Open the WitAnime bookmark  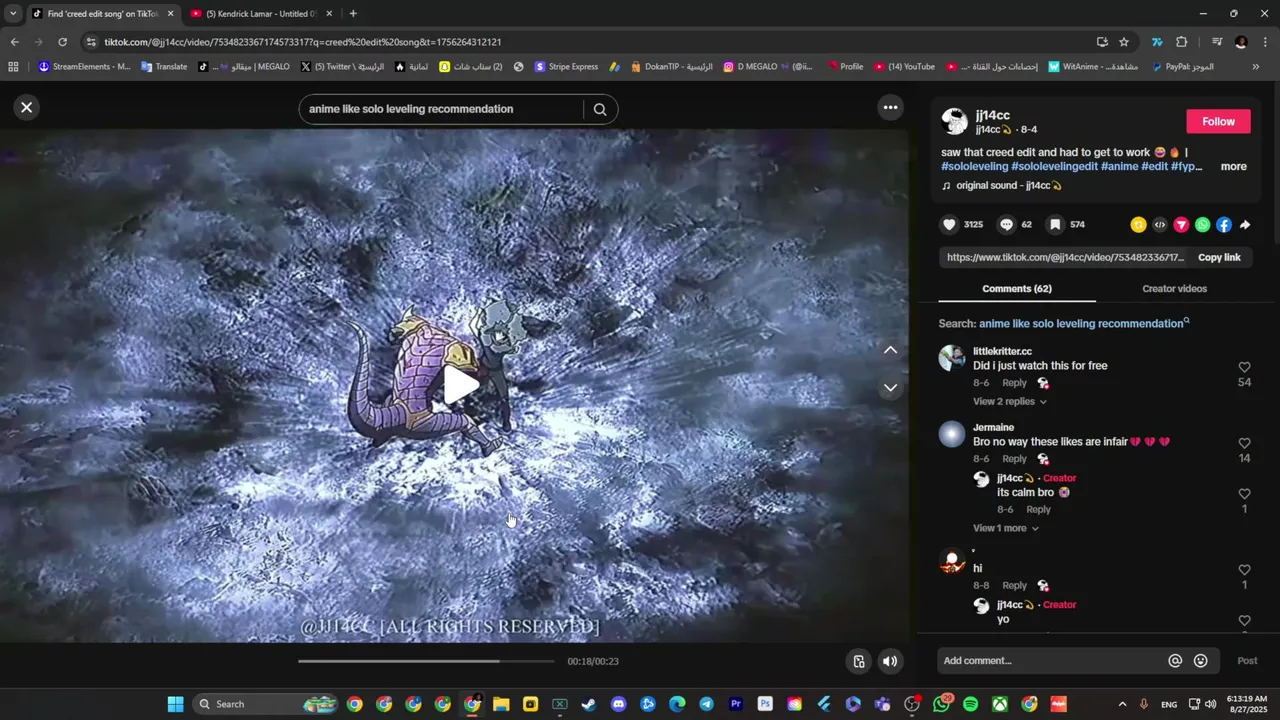[1095, 67]
